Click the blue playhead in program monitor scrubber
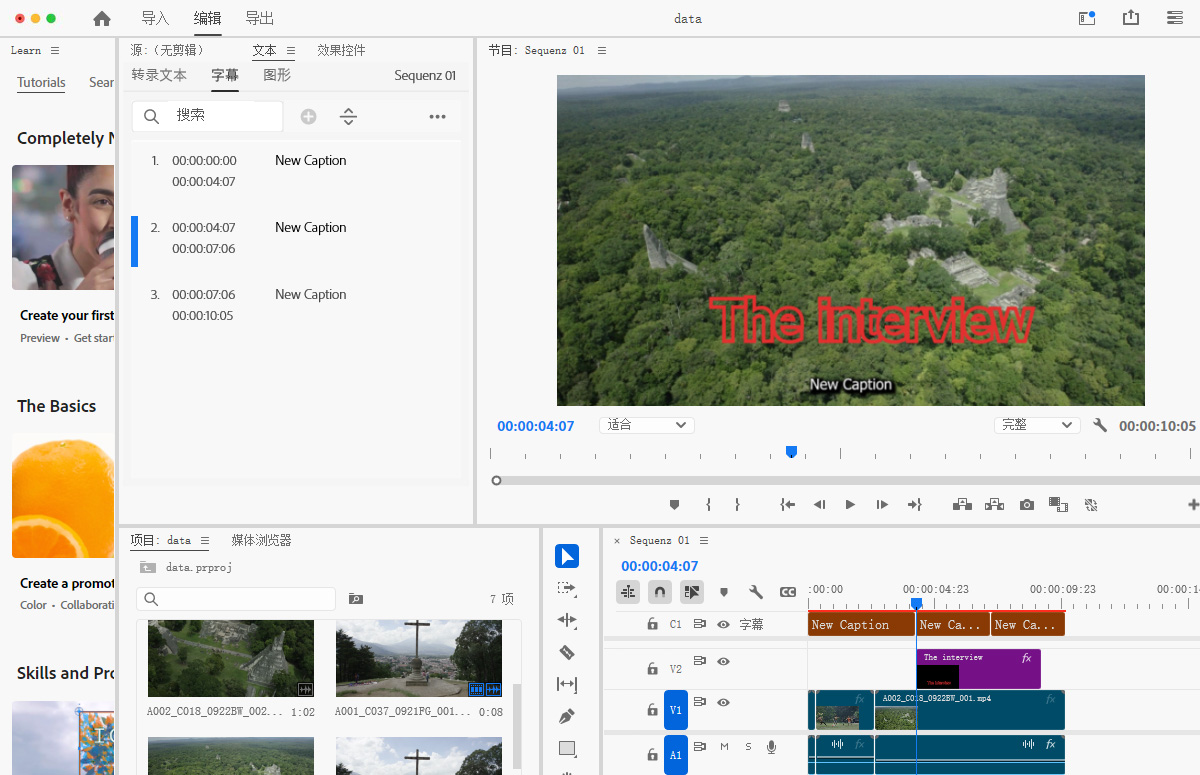 (x=791, y=452)
